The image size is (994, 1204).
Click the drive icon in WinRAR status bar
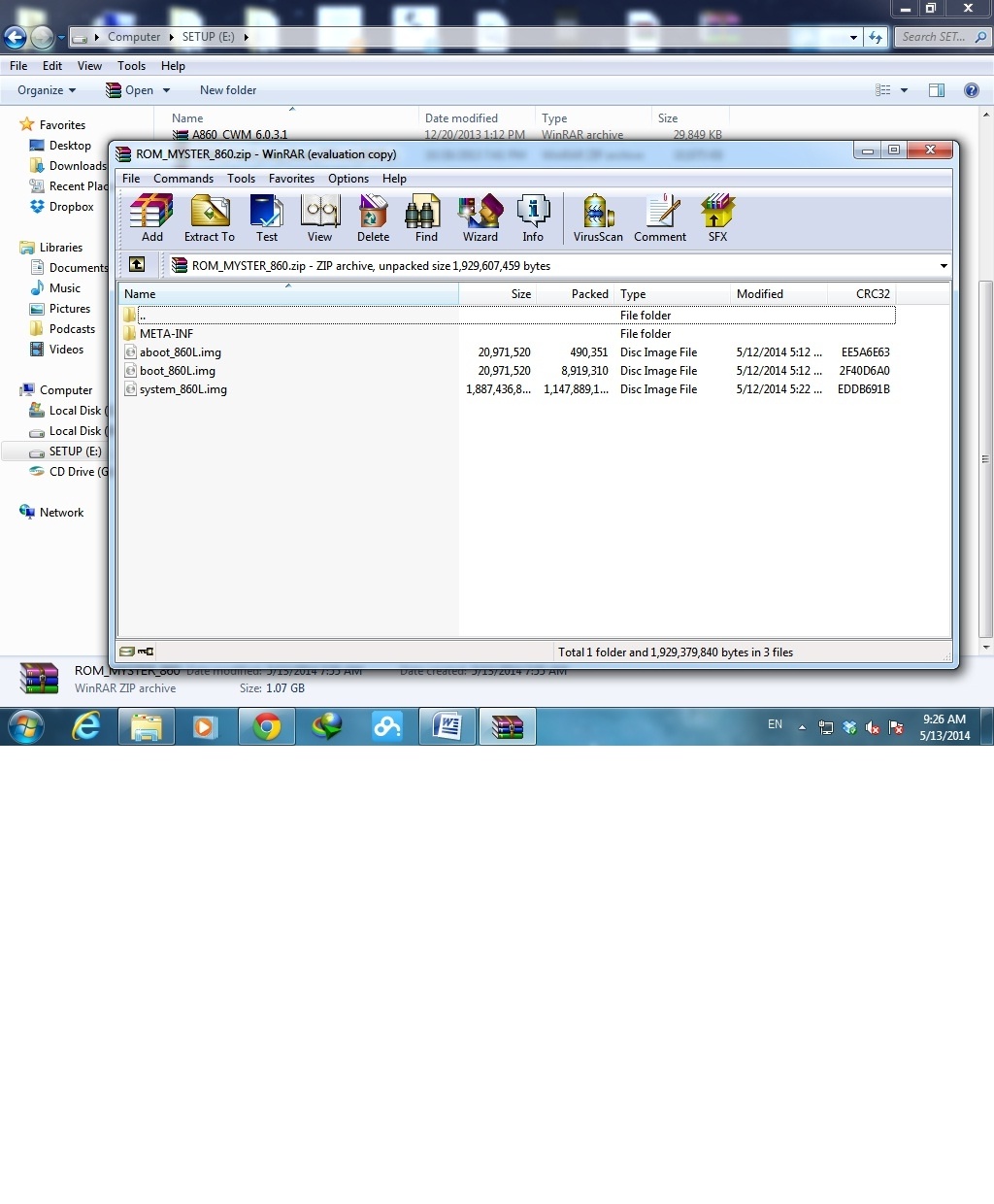point(126,652)
